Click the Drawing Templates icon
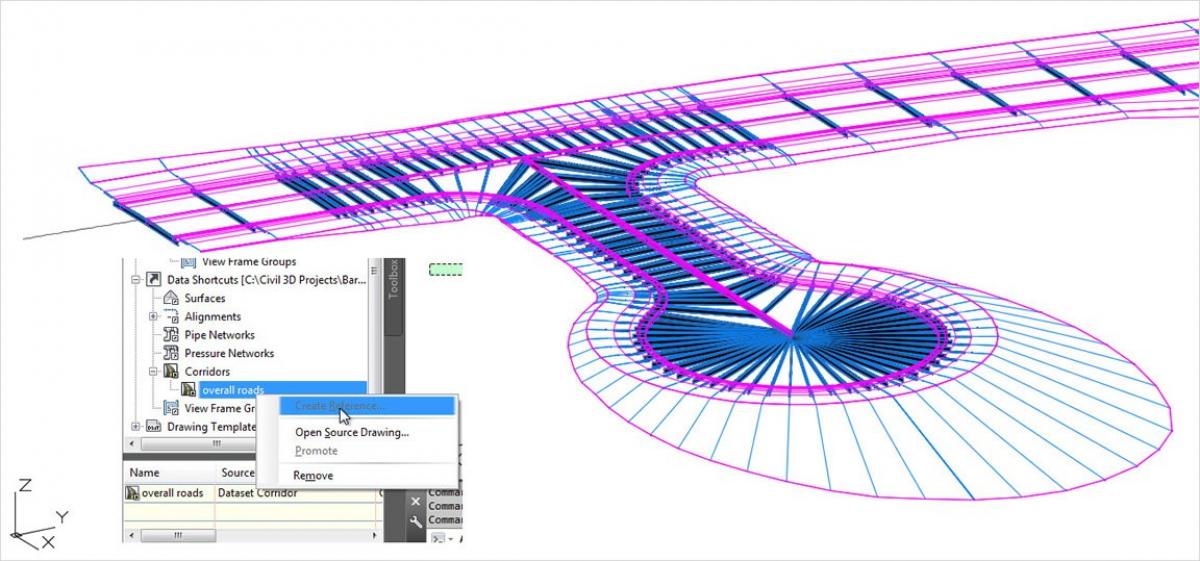Screen dimensions: 1200x561 click(153, 427)
